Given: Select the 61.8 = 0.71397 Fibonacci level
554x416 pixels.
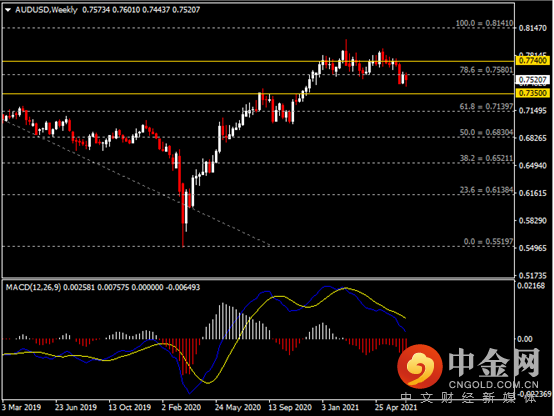Looking at the screenshot, I should coord(486,106).
